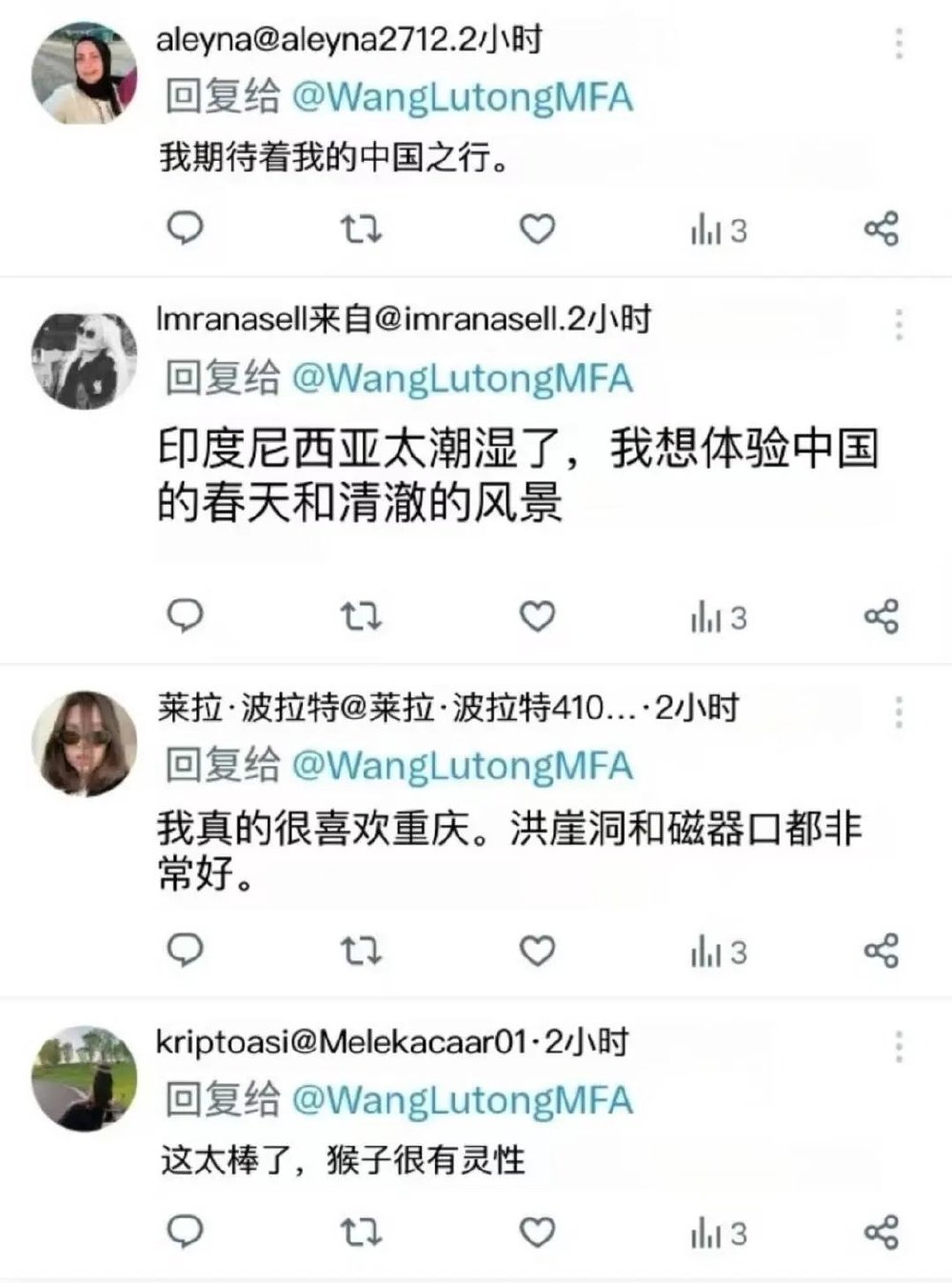952x1283 pixels.
Task: Reply to the Chongqing comment
Action: coord(185,951)
